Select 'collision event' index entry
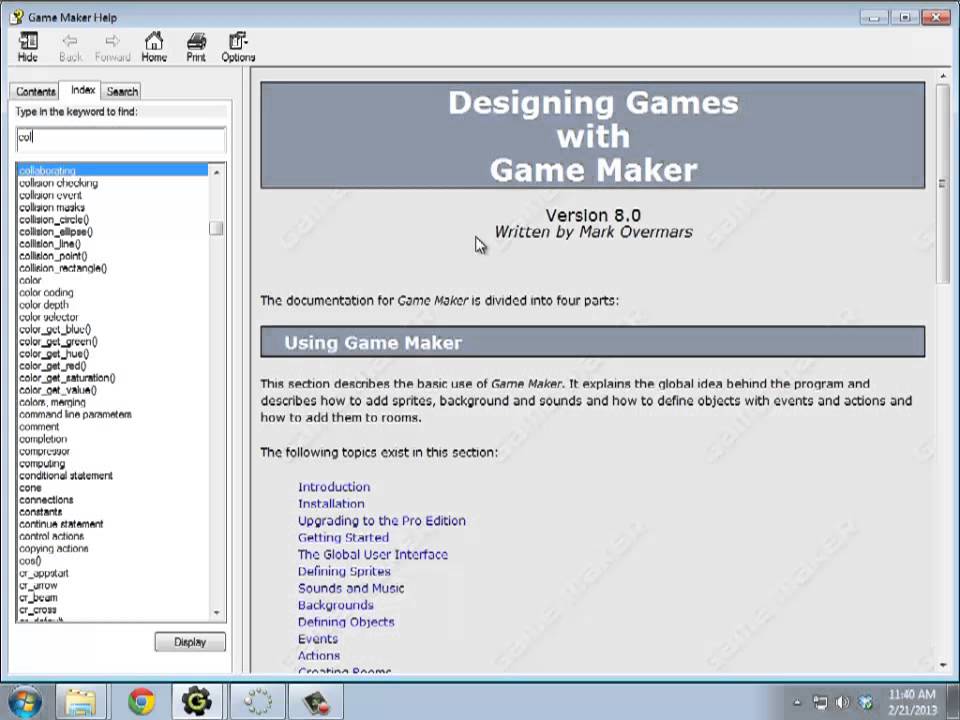 (x=50, y=195)
